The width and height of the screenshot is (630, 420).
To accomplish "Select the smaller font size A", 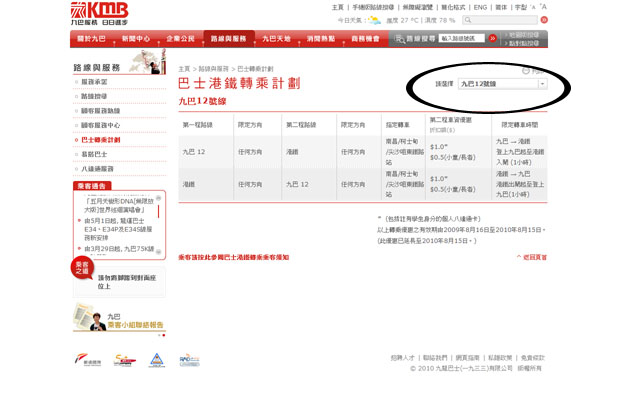I will pos(533,7).
